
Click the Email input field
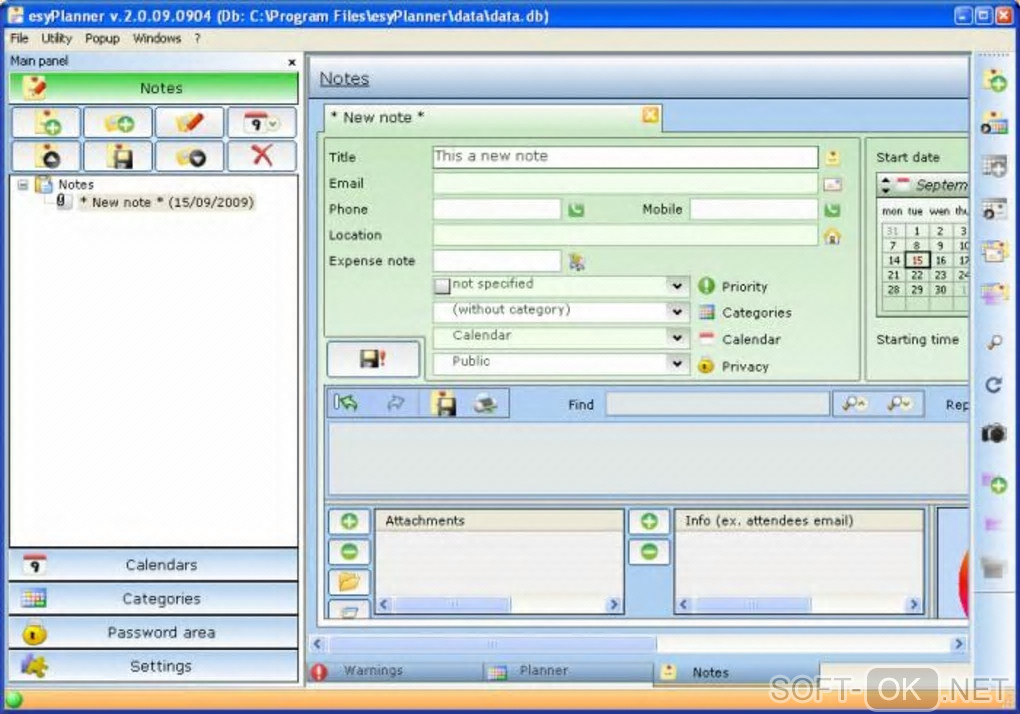tap(625, 183)
